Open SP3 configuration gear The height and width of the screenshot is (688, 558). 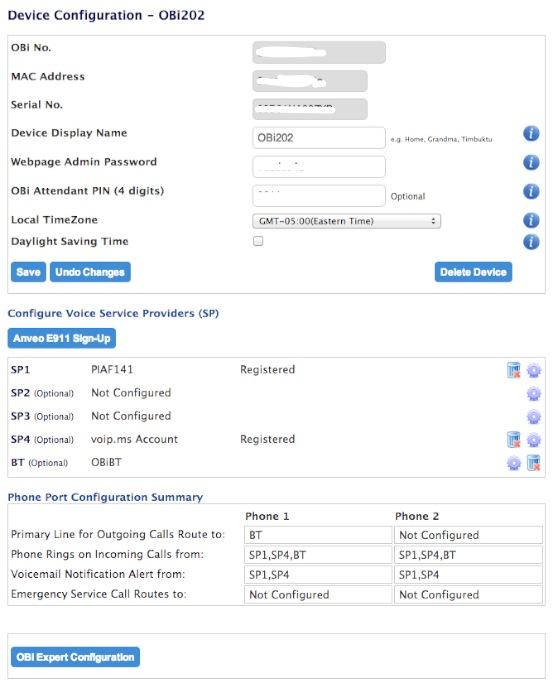tap(534, 417)
